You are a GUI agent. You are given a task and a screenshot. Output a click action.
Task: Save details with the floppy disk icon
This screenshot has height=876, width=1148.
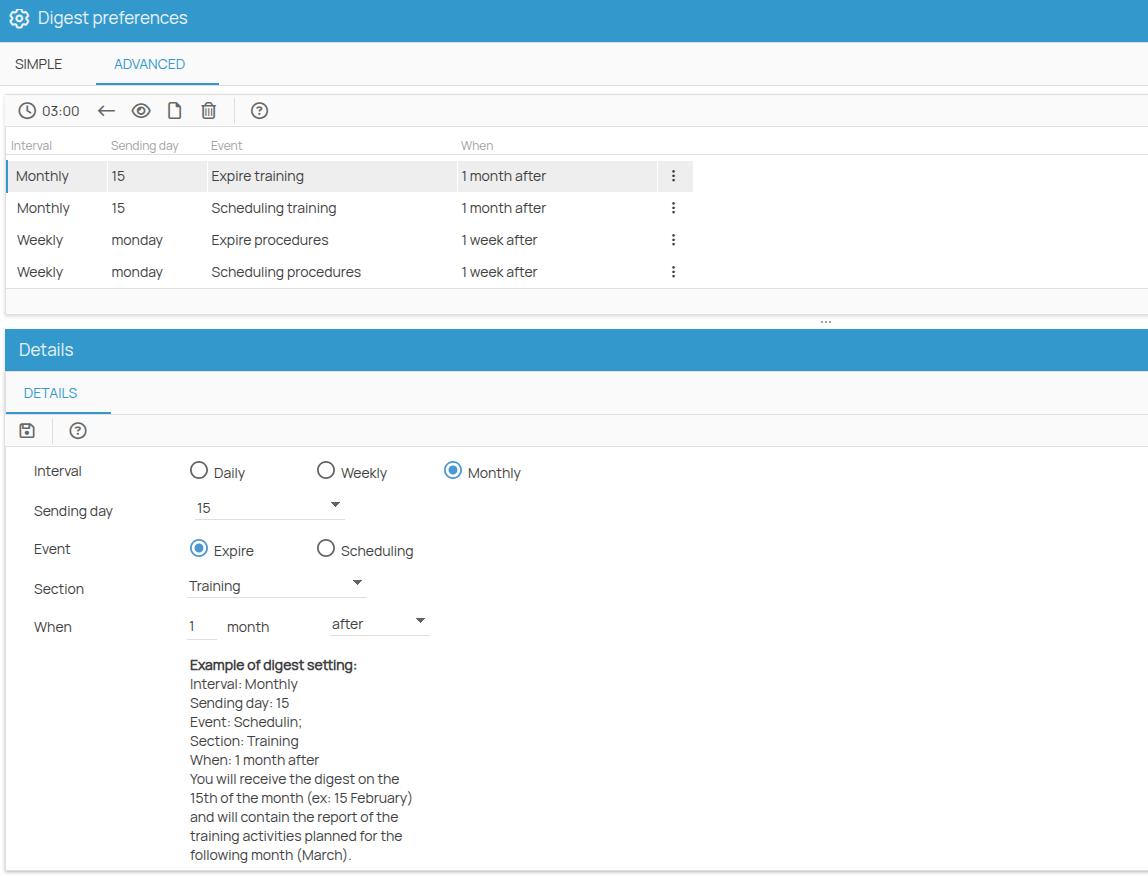coord(26,430)
